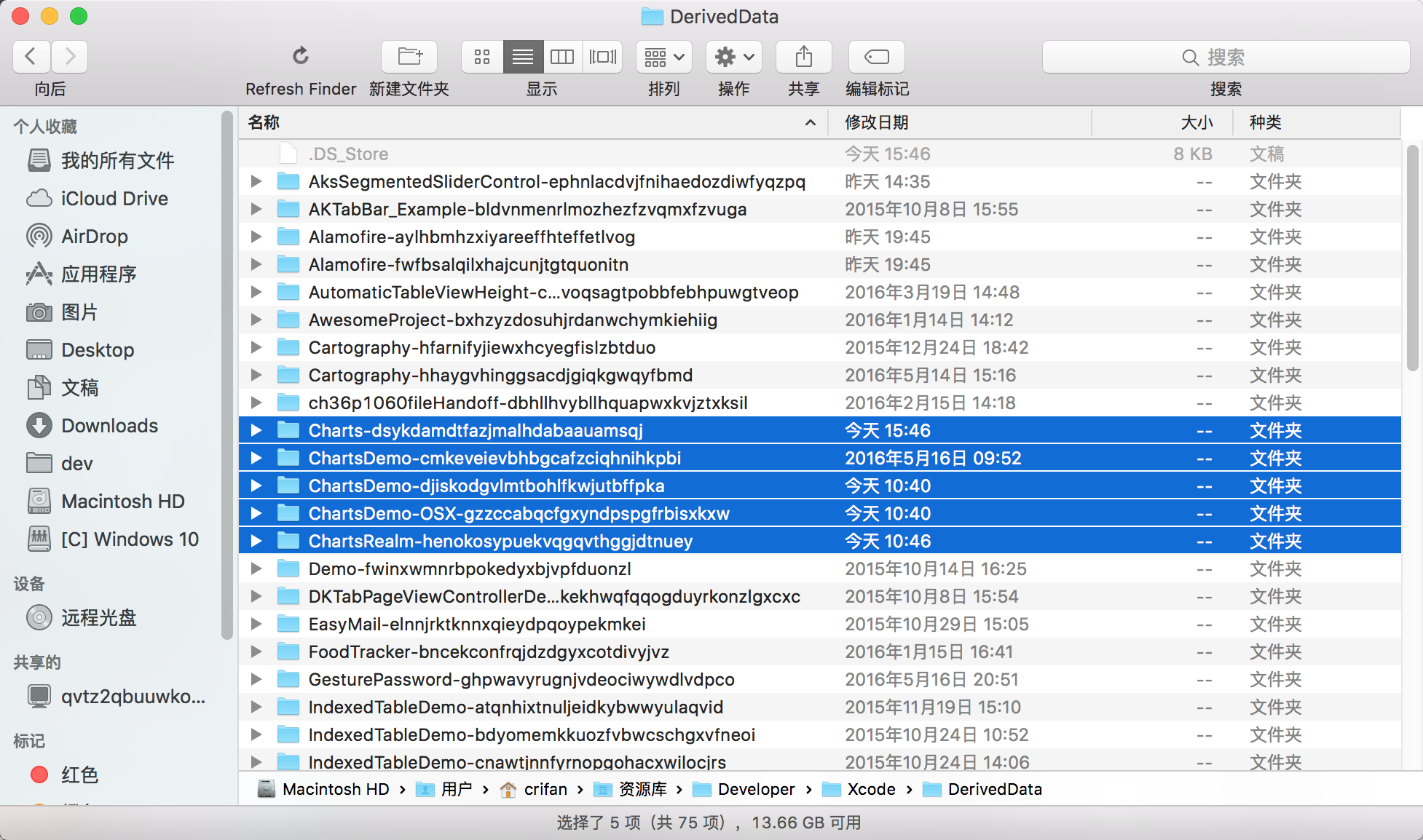Select iCloud Drive in the sidebar
Viewport: 1423px width, 840px height.
[114, 199]
